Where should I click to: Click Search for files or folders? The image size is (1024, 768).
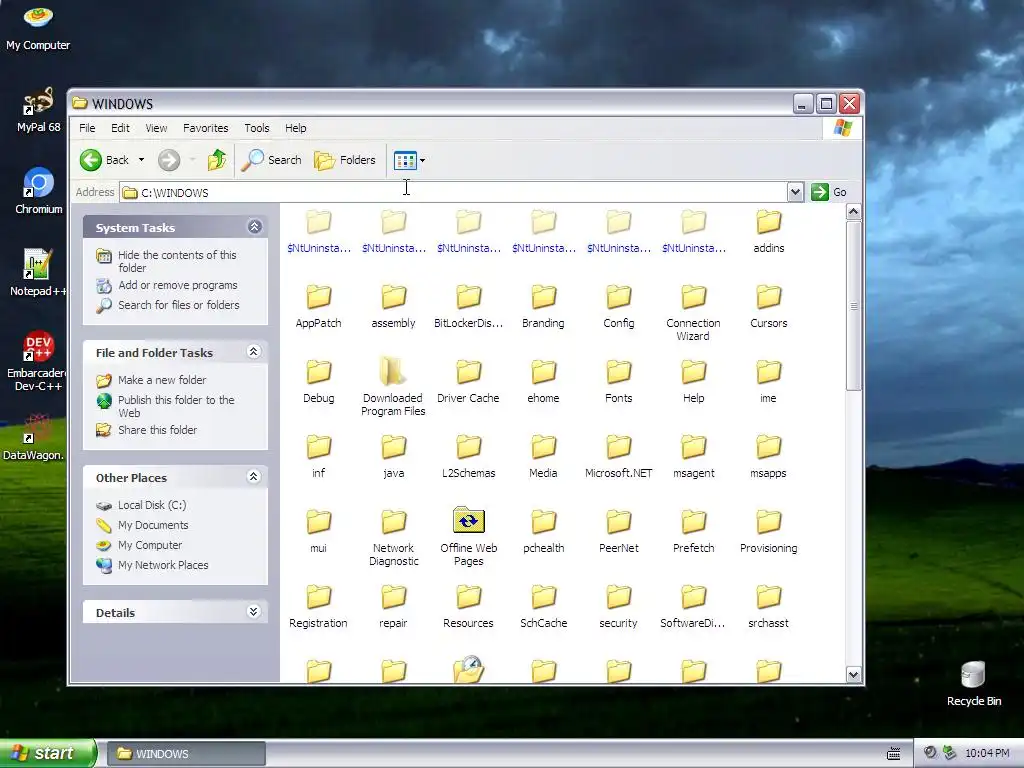(x=178, y=305)
